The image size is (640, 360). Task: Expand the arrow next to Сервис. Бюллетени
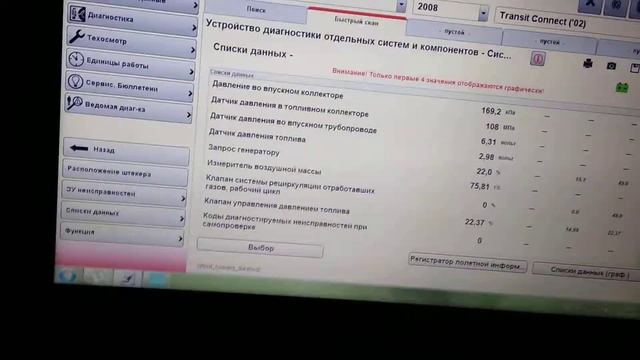tap(190, 94)
